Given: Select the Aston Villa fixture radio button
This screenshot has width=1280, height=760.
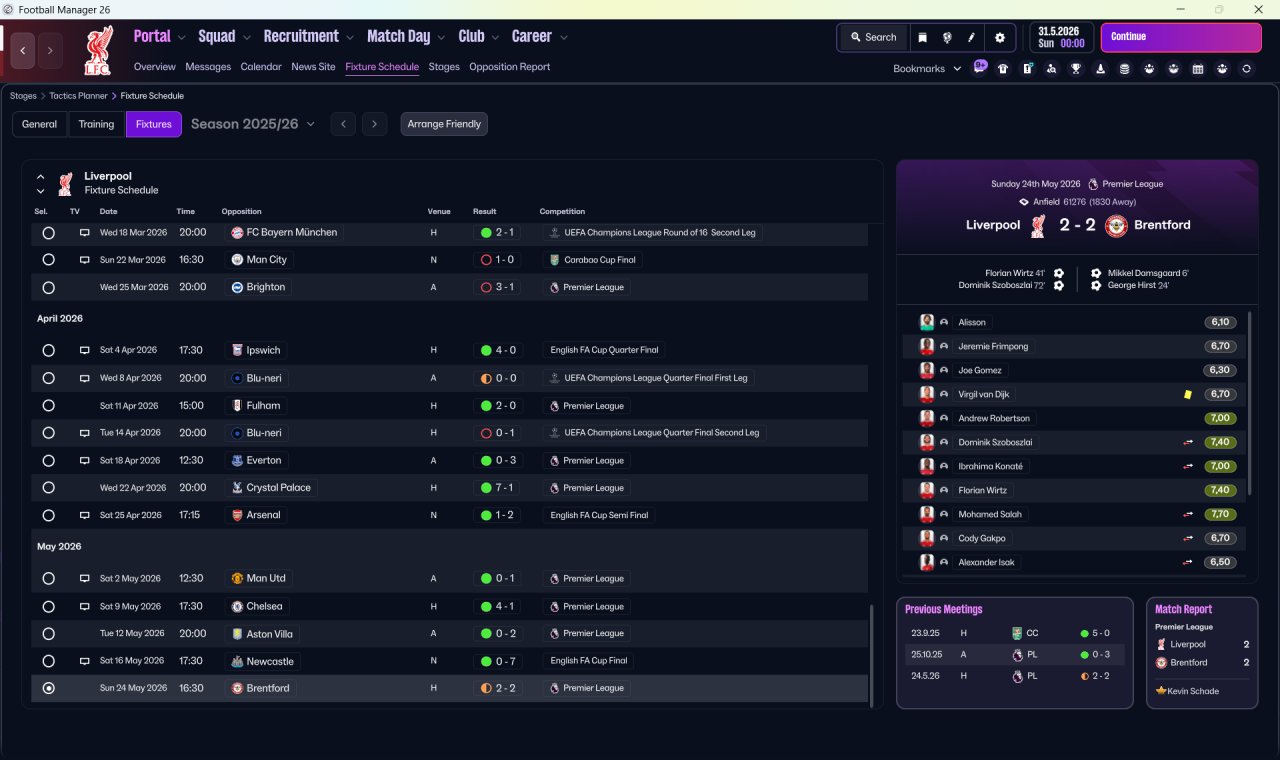Looking at the screenshot, I should point(48,633).
